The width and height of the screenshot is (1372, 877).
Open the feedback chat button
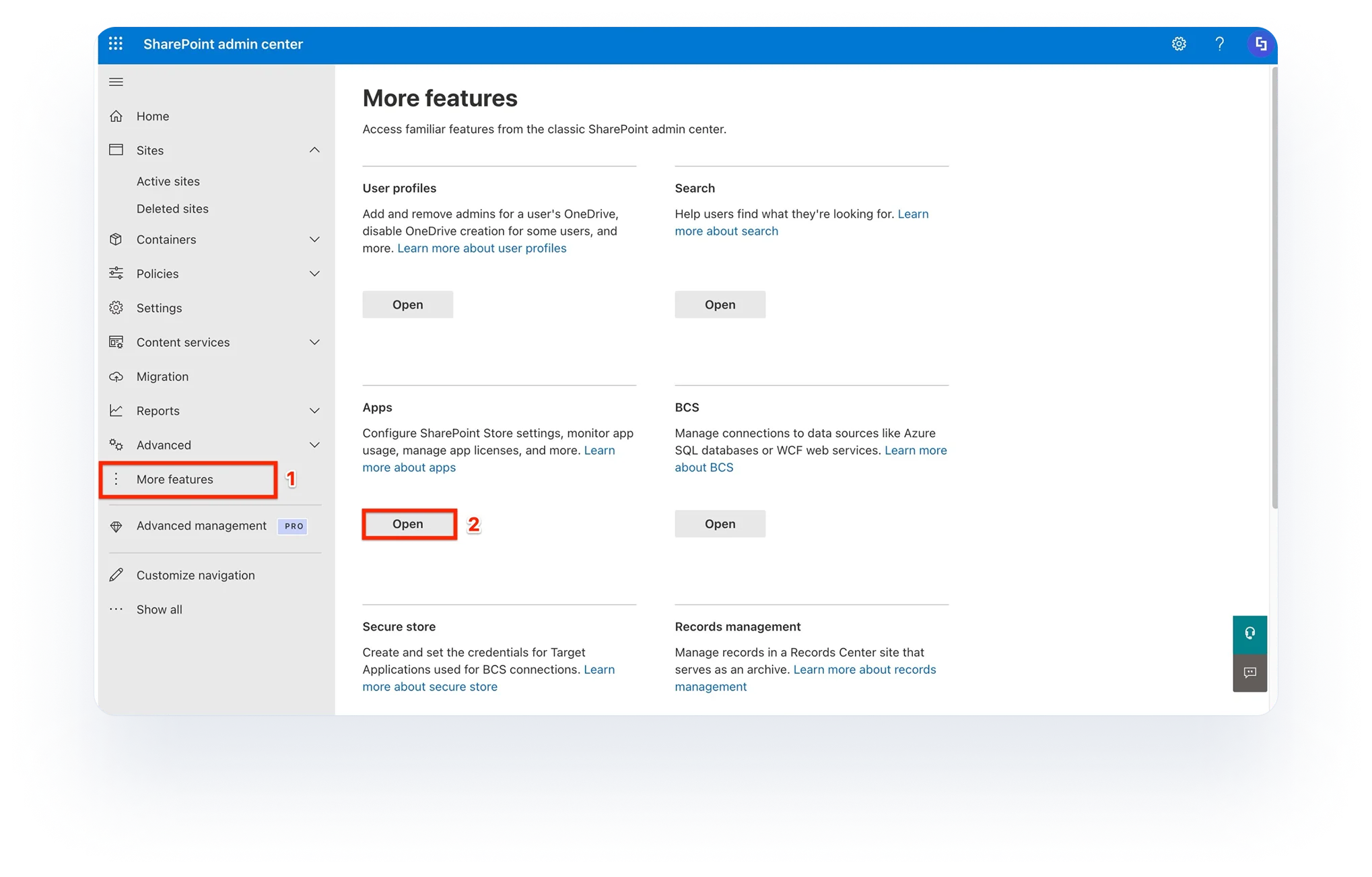(x=1250, y=672)
